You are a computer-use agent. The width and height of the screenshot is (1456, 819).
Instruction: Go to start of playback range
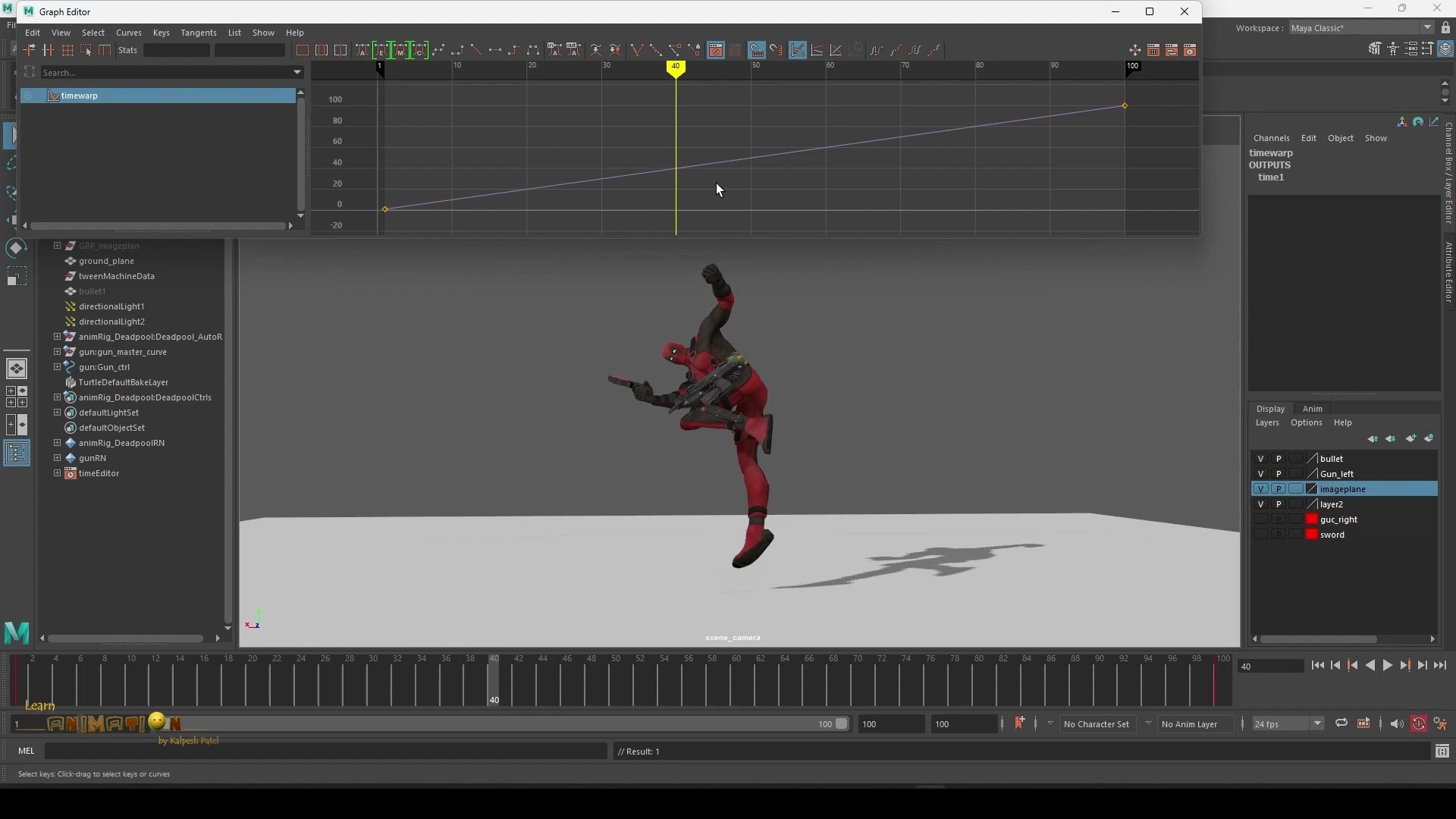pos(1317,666)
